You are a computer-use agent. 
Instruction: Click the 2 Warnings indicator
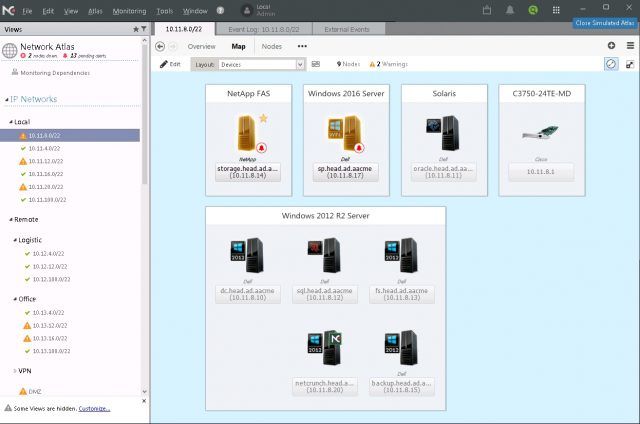(x=389, y=64)
